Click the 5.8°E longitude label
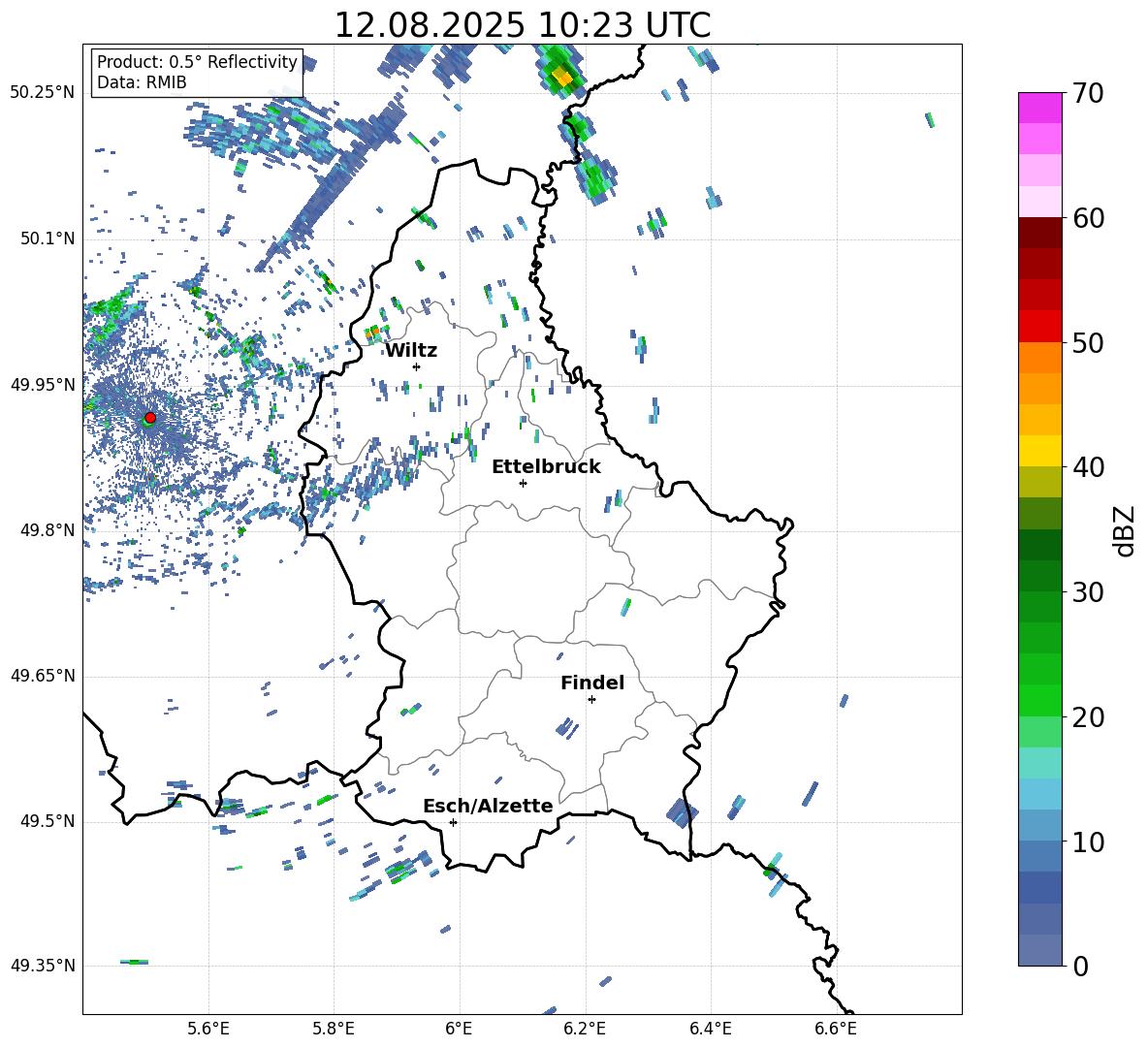The width and height of the screenshot is (1148, 1048). (x=334, y=1029)
